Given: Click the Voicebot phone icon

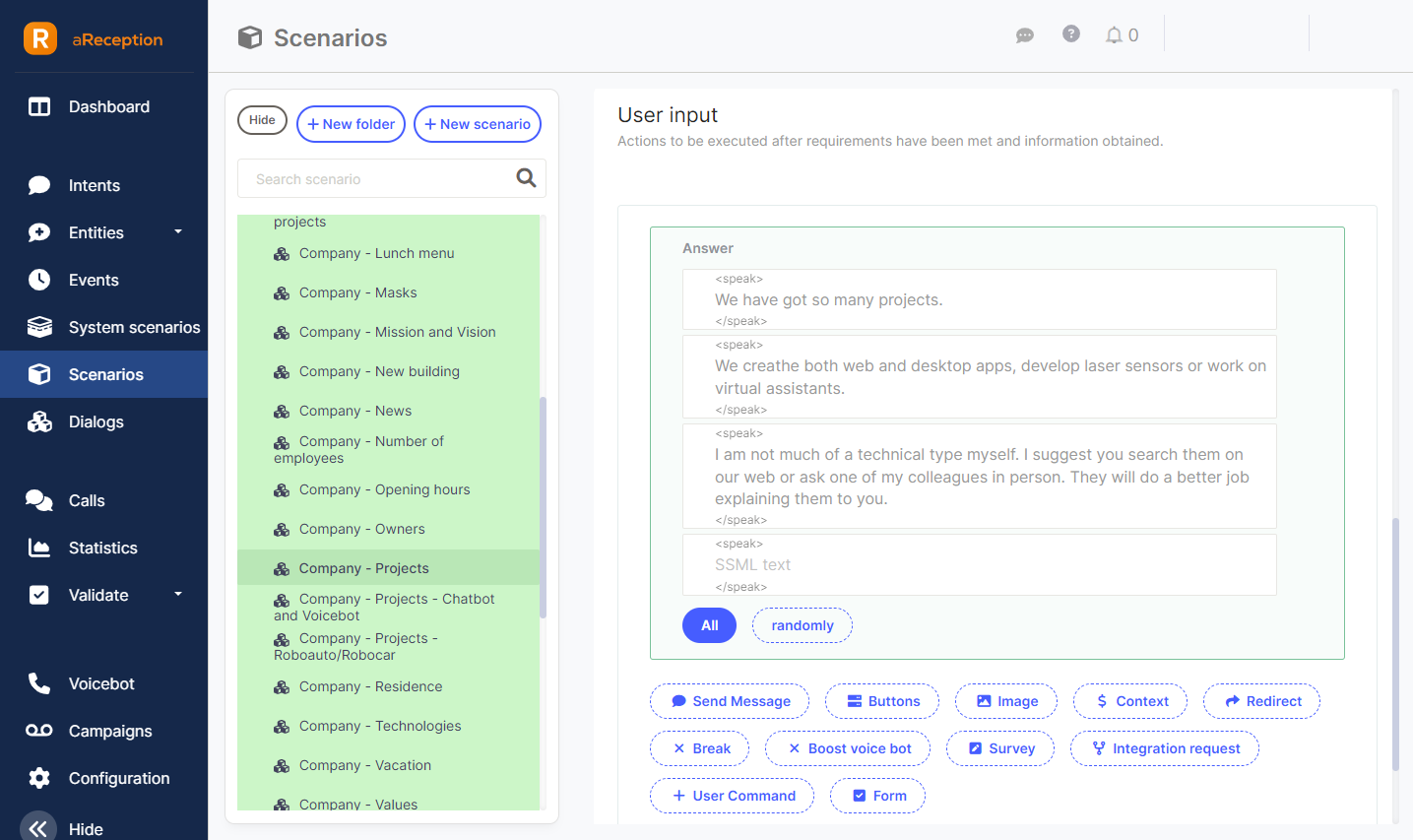Looking at the screenshot, I should click(x=39, y=683).
